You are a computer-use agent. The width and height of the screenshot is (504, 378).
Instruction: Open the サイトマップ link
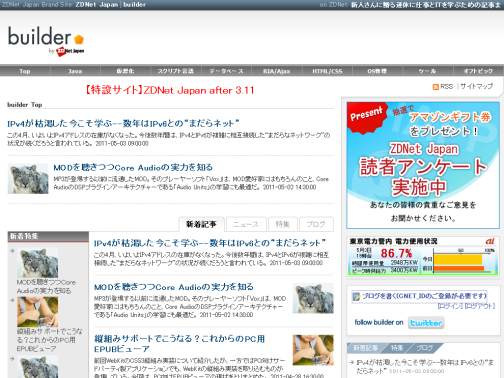coord(476,86)
